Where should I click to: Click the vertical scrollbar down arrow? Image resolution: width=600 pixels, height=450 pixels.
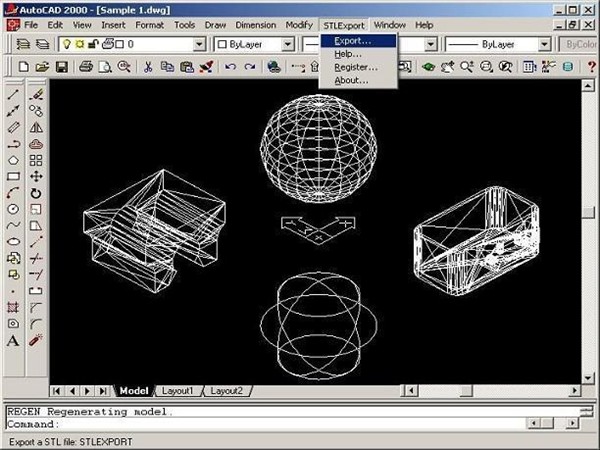(x=588, y=378)
